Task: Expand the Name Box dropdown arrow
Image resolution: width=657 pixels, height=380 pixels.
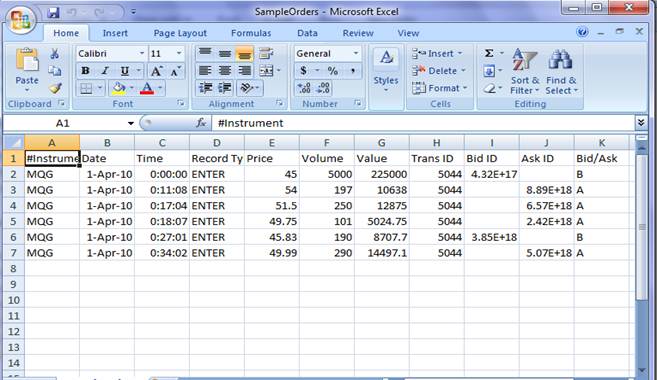Action: (x=130, y=123)
